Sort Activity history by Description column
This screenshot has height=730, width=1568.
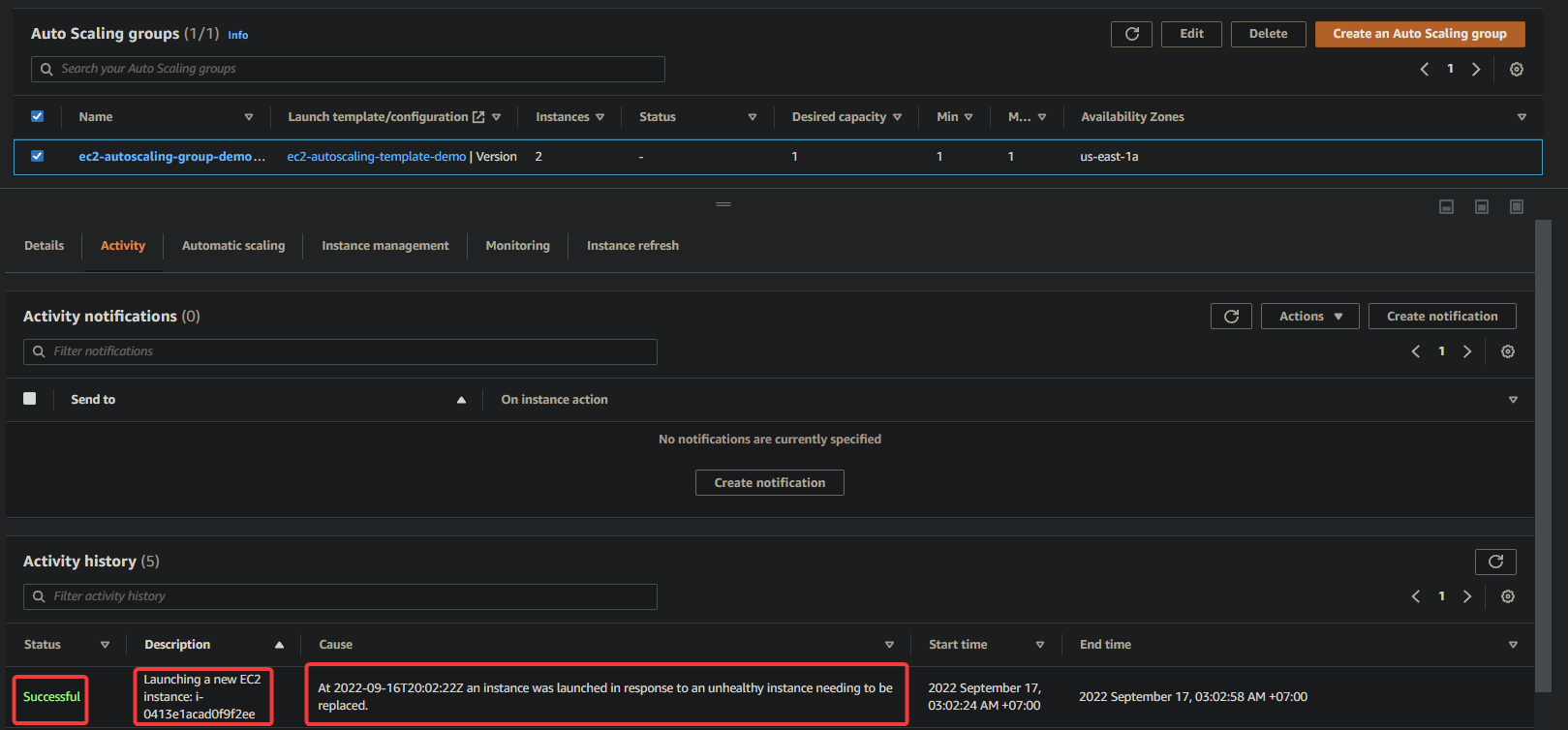coord(279,645)
